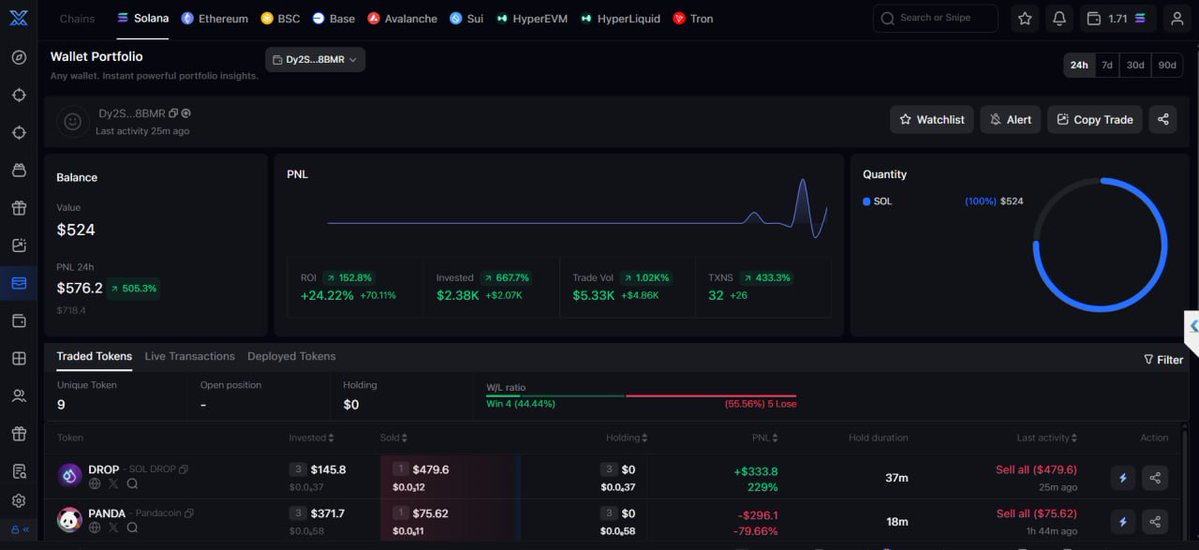Click the DROP token search icon
Viewport: 1199px width, 550px height.
(x=132, y=483)
